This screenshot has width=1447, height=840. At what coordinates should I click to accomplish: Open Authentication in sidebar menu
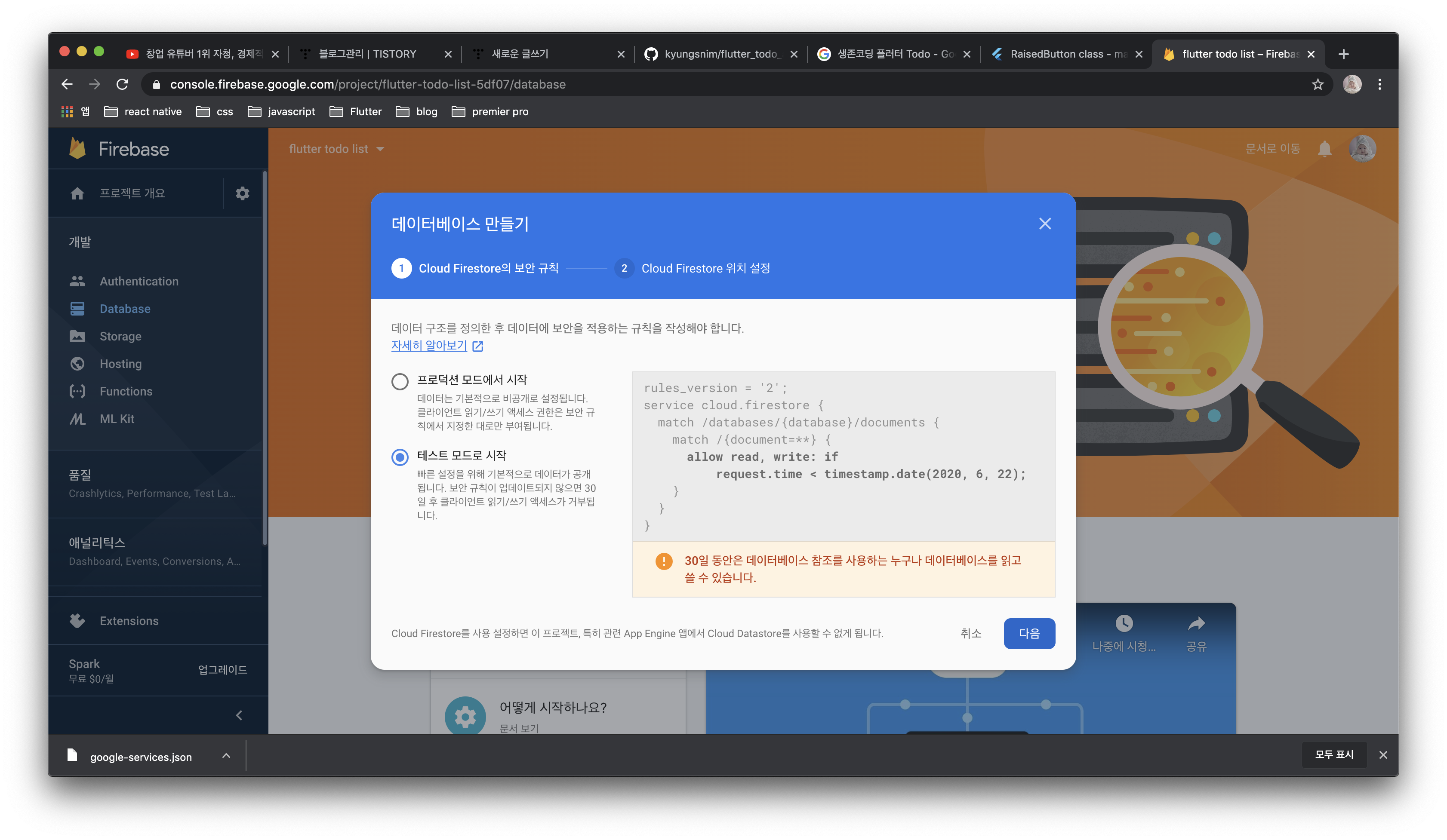139,281
